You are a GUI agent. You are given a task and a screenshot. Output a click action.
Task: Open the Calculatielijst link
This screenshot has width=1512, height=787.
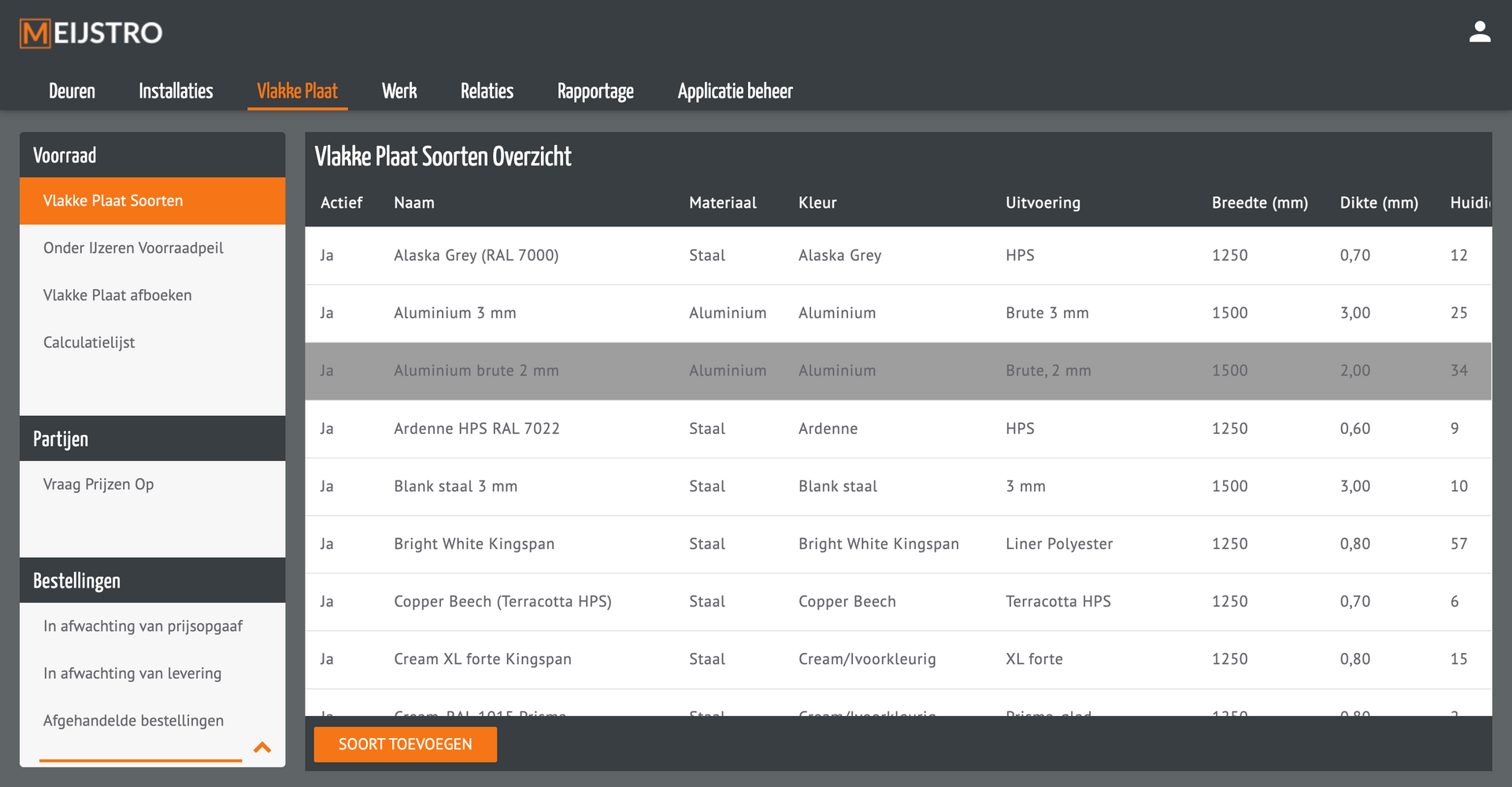tap(89, 343)
